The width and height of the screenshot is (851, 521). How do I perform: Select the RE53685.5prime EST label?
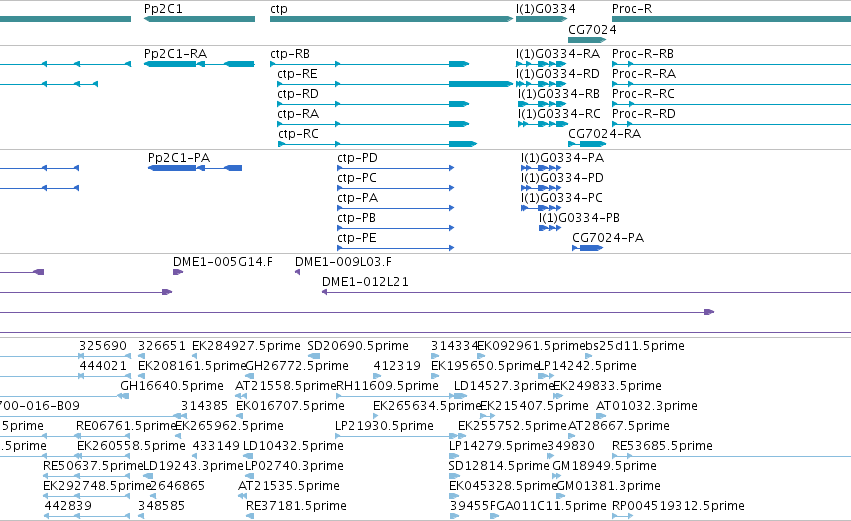tap(662, 447)
